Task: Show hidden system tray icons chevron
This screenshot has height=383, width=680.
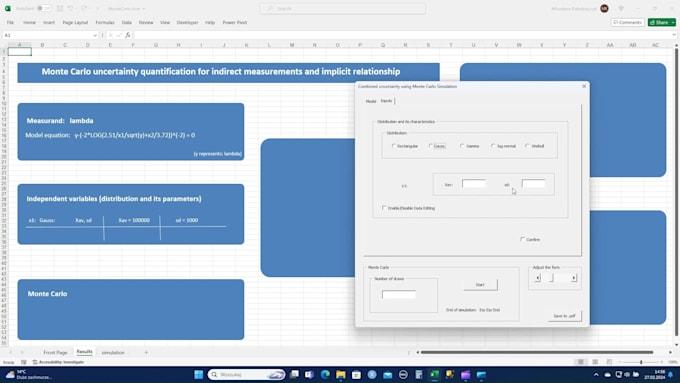Action: point(596,374)
